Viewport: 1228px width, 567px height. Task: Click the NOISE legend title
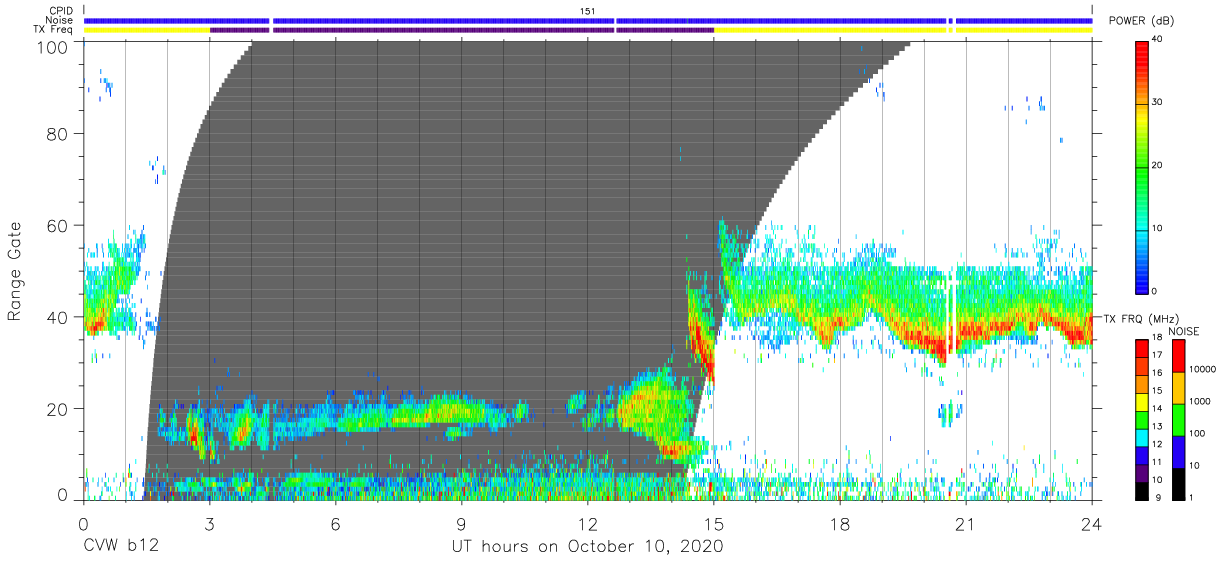pyautogui.click(x=1185, y=331)
